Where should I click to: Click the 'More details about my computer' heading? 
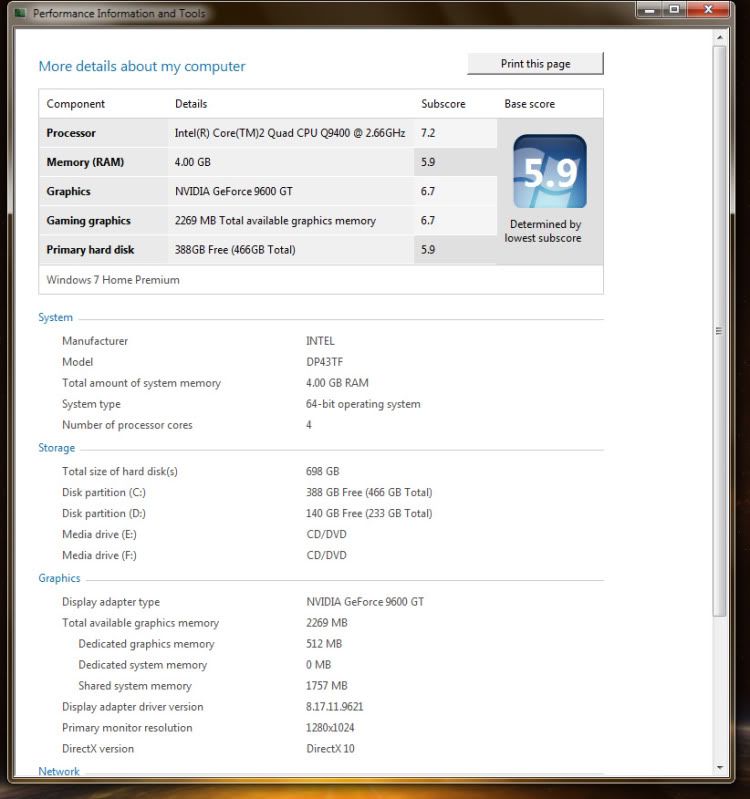pos(142,66)
